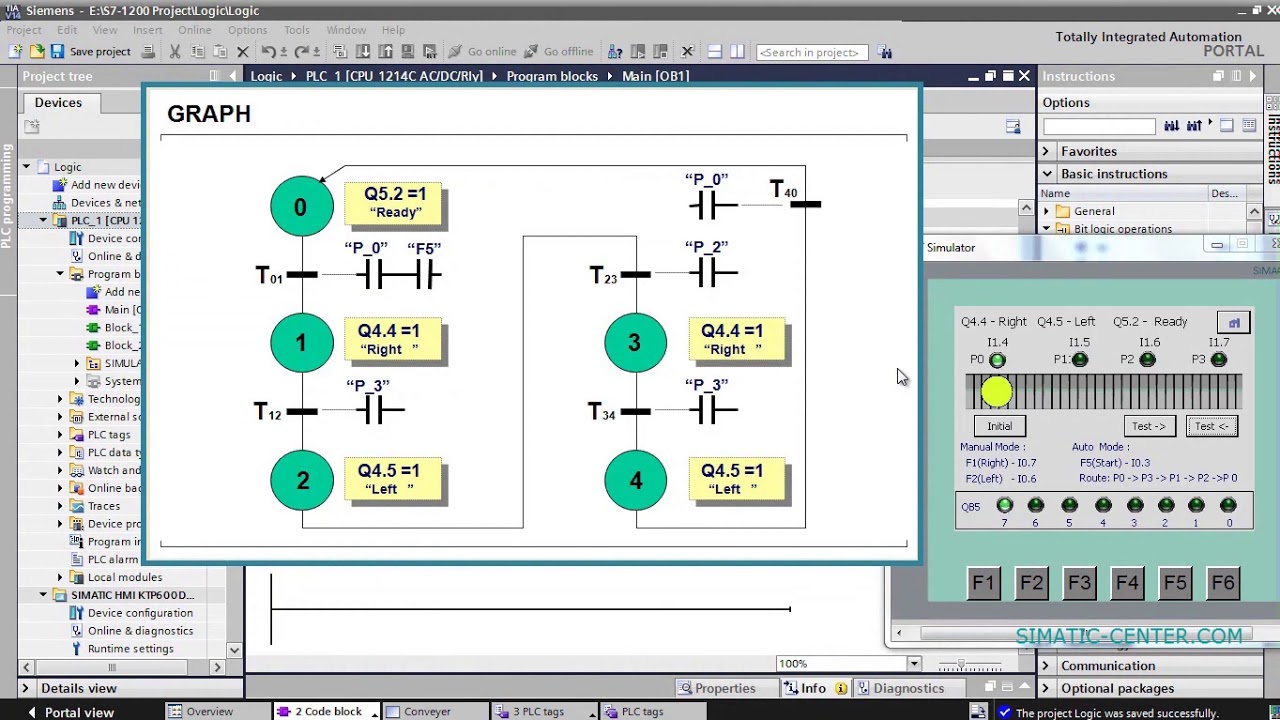
Task: Expand the Details view panel
Action: (x=26, y=688)
